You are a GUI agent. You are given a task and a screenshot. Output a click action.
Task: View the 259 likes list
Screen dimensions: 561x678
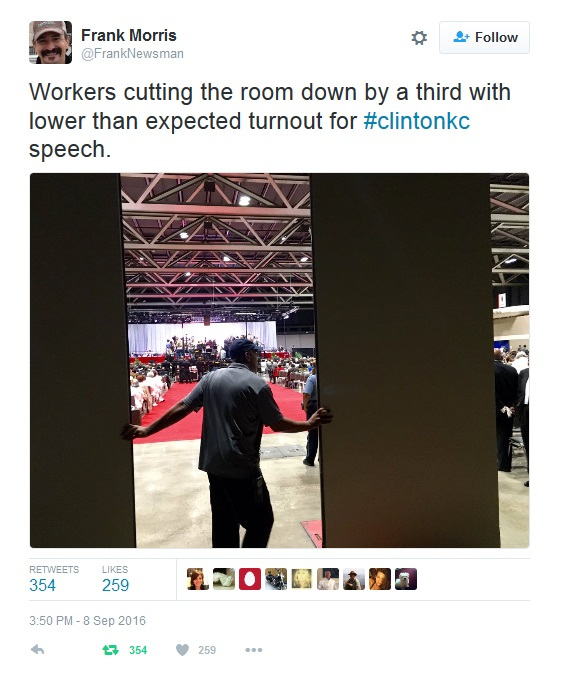click(115, 579)
